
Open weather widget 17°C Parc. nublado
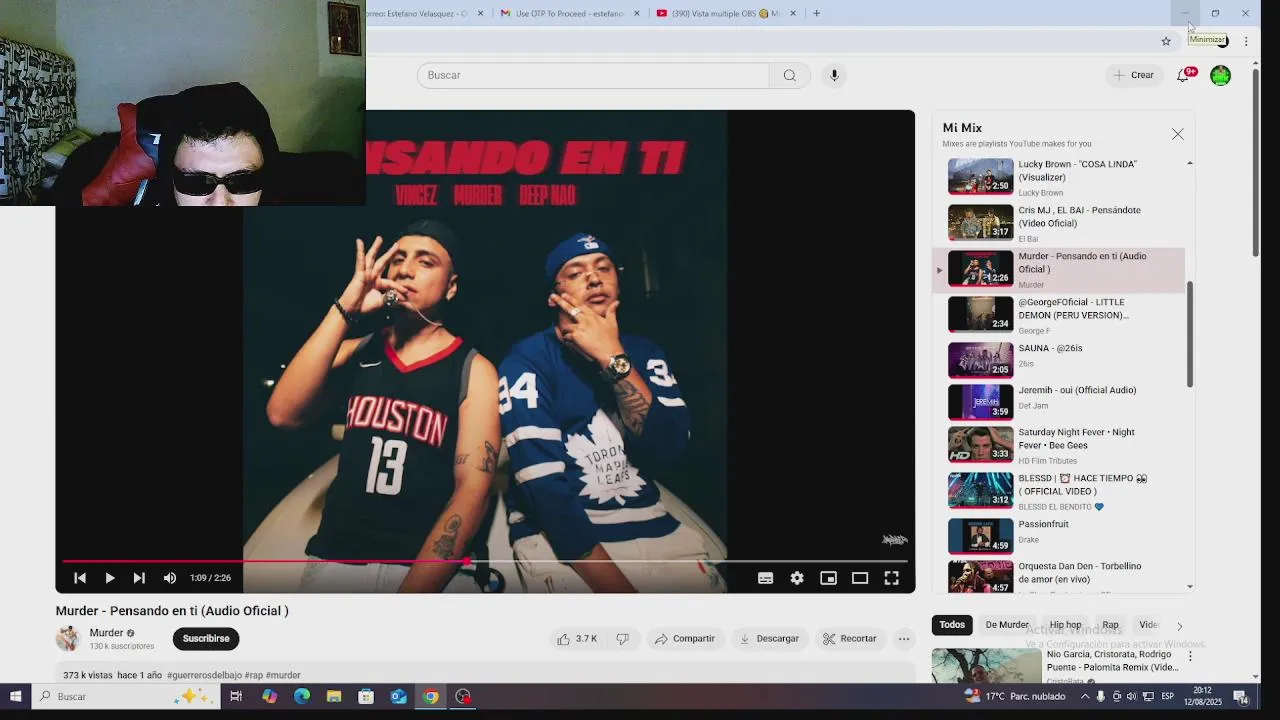pyautogui.click(x=1015, y=696)
